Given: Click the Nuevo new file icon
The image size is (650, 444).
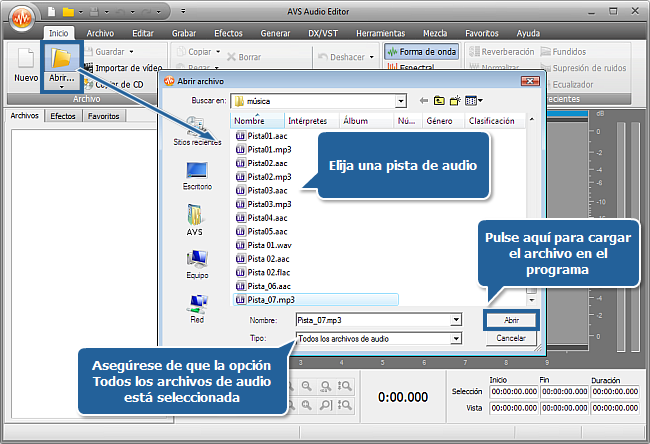Looking at the screenshot, I should (x=26, y=58).
